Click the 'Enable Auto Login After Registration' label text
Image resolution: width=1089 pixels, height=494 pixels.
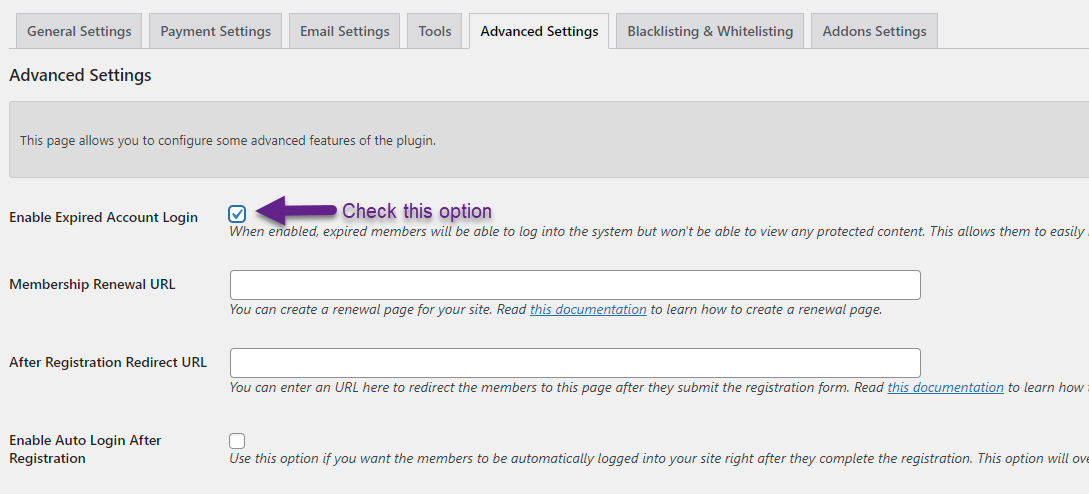pyautogui.click(x=85, y=449)
